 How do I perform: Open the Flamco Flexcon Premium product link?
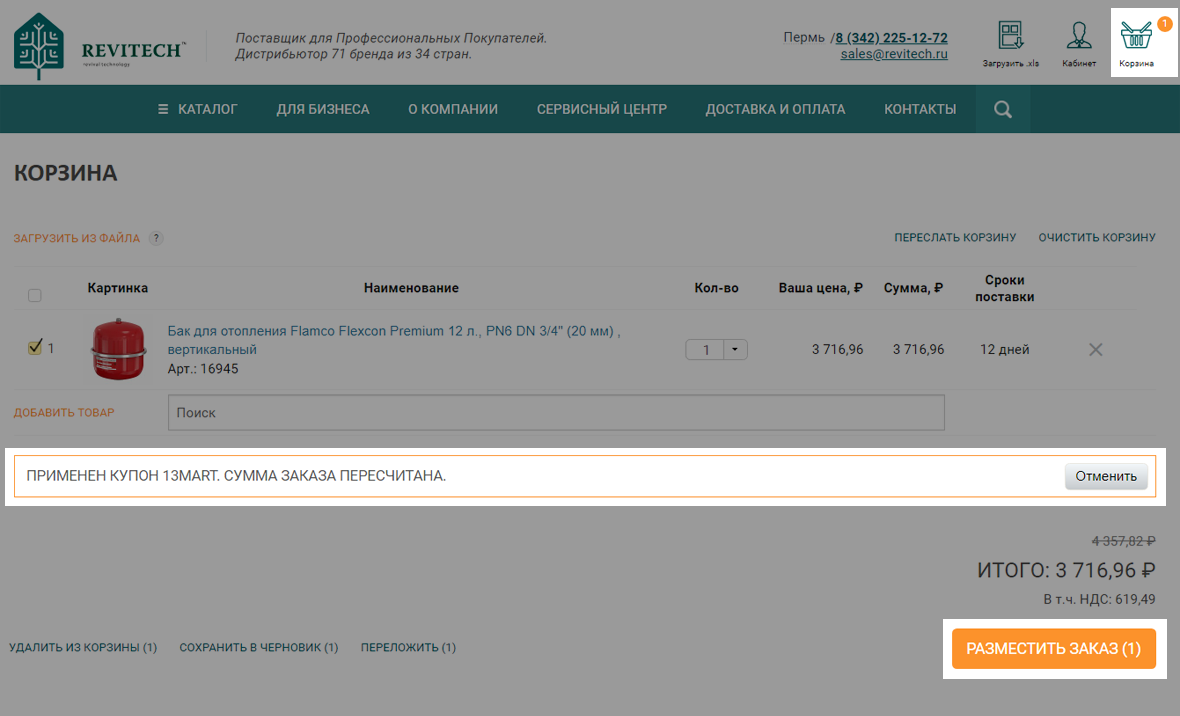pyautogui.click(x=394, y=340)
